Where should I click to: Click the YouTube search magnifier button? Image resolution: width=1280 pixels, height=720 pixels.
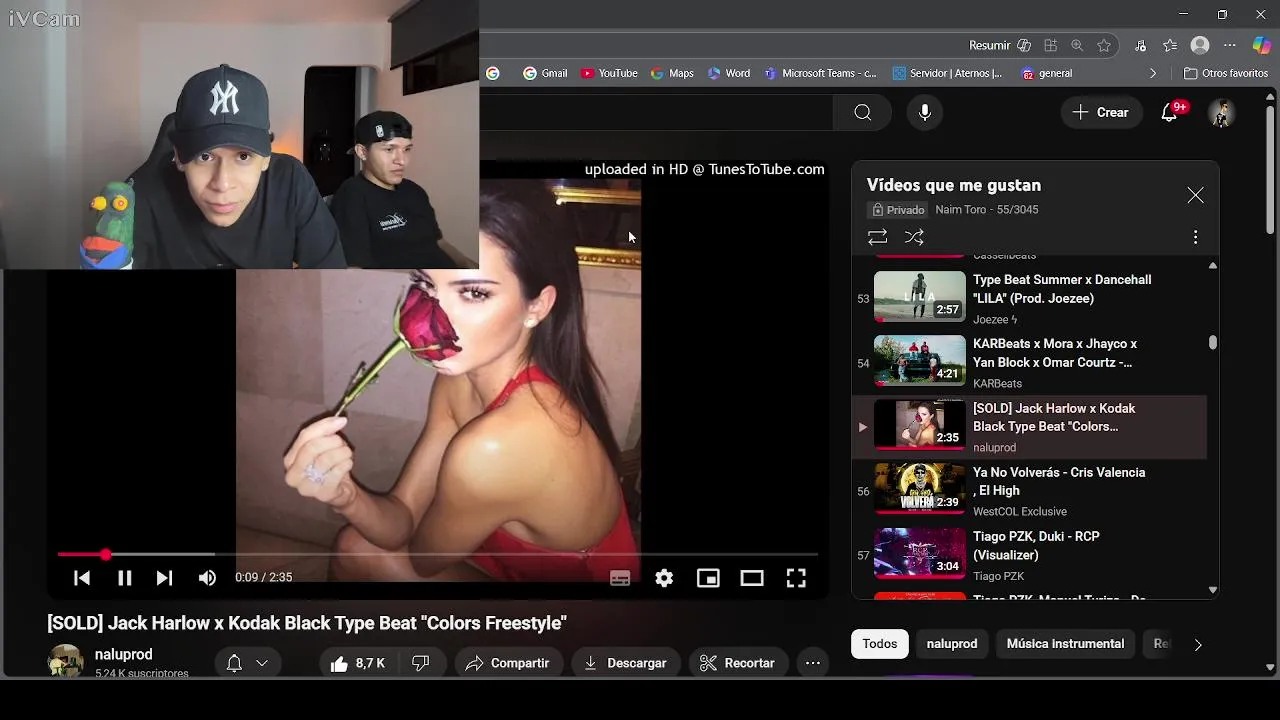point(862,112)
